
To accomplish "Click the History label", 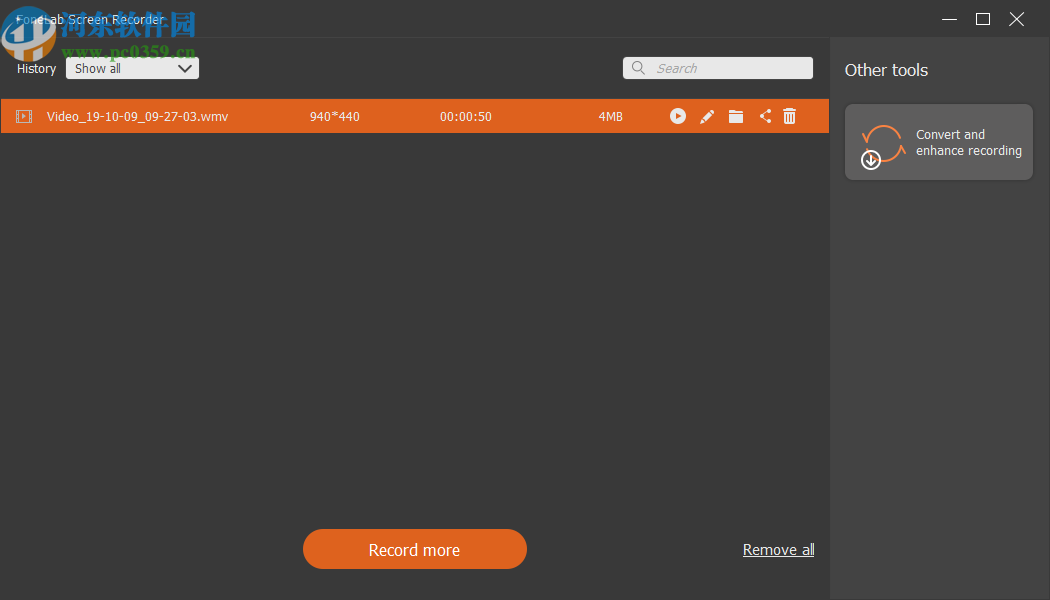I will (36, 68).
